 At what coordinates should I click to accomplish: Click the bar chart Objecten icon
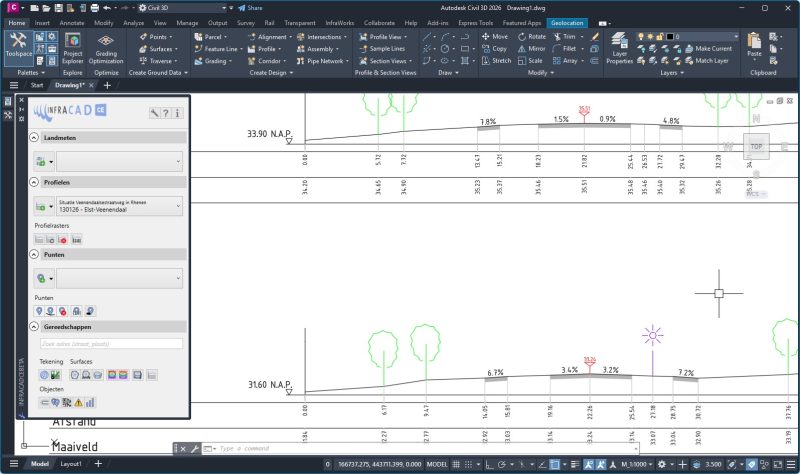(x=90, y=403)
